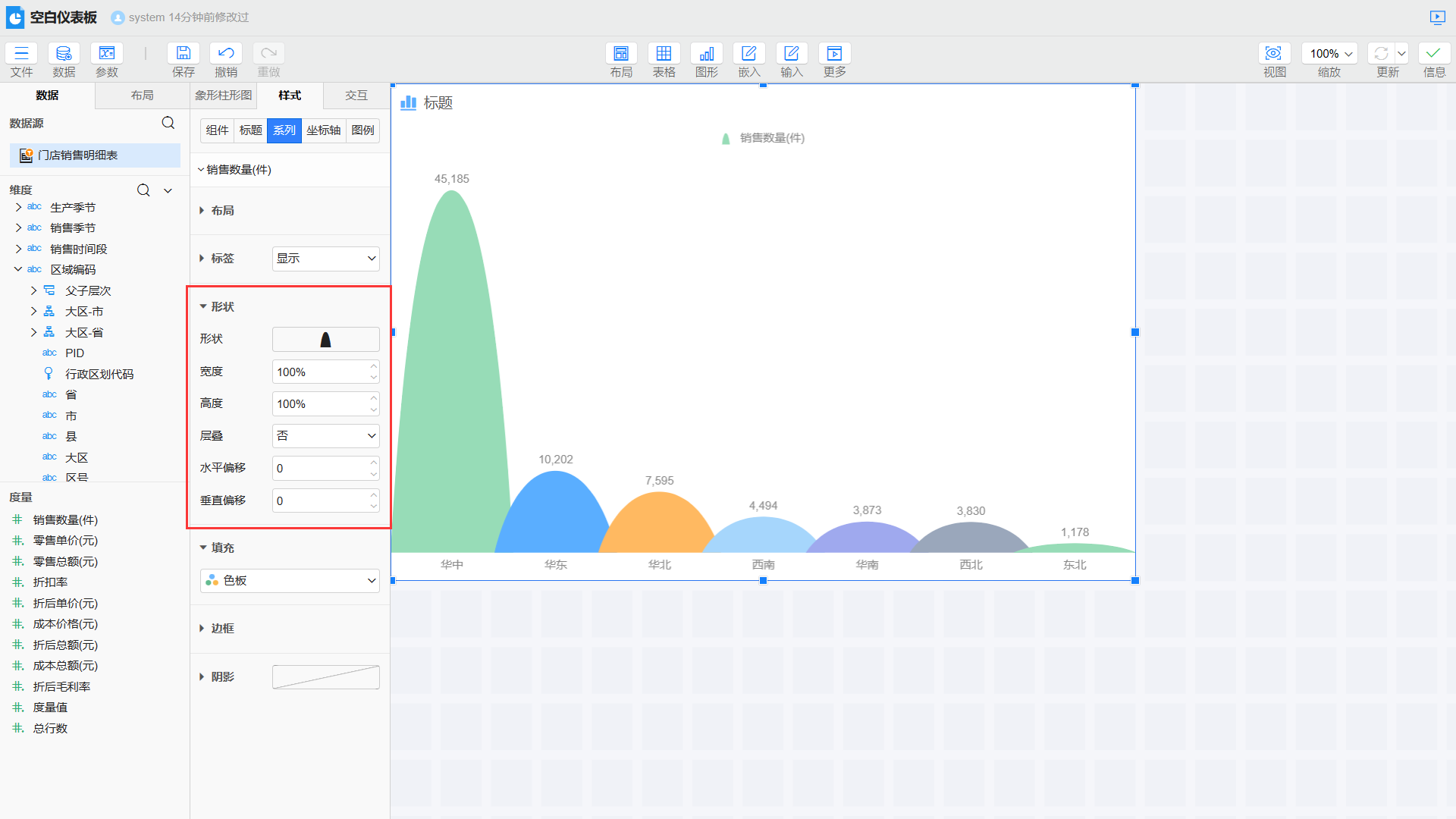Click the 视图 view icon
This screenshot has height=819, width=1456.
coord(1274,53)
